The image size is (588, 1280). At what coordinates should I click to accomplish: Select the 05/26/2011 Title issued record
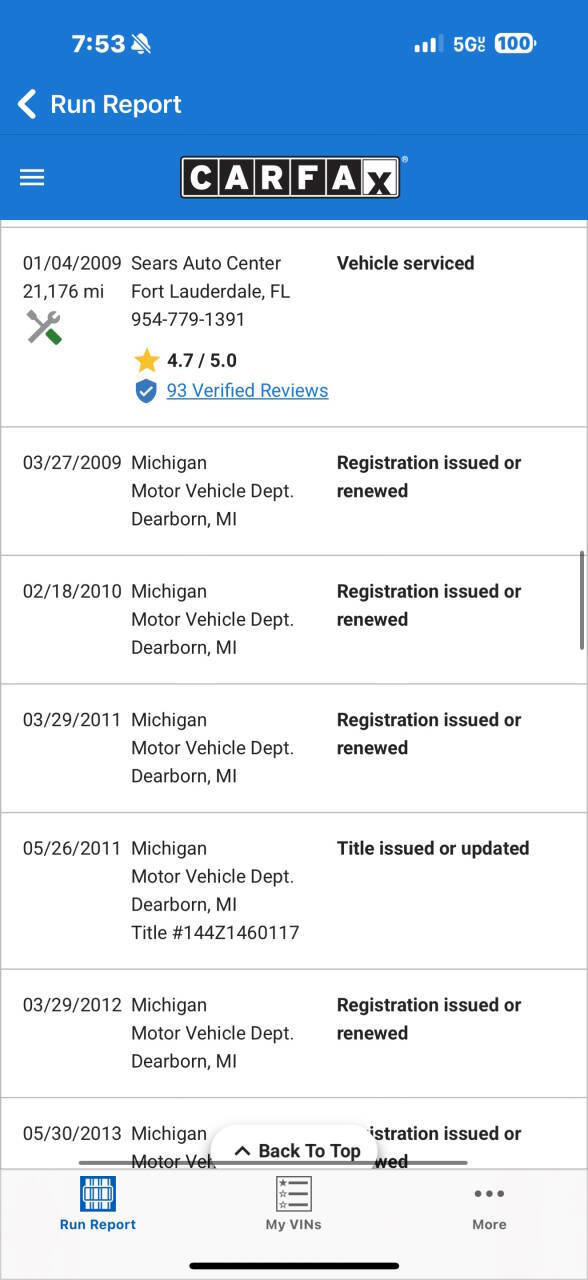pos(294,890)
